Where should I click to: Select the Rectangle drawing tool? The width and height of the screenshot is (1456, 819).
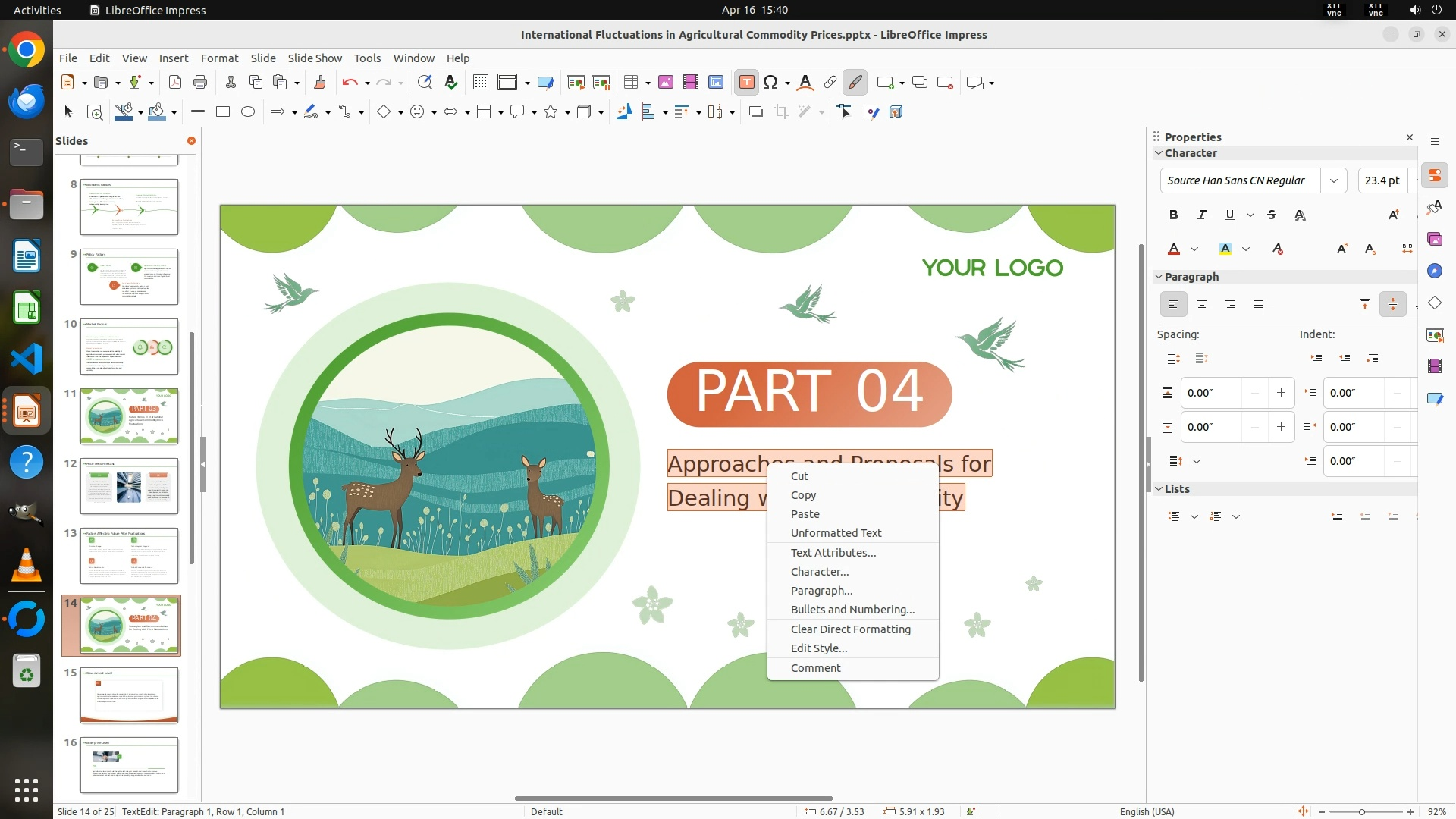click(x=222, y=112)
